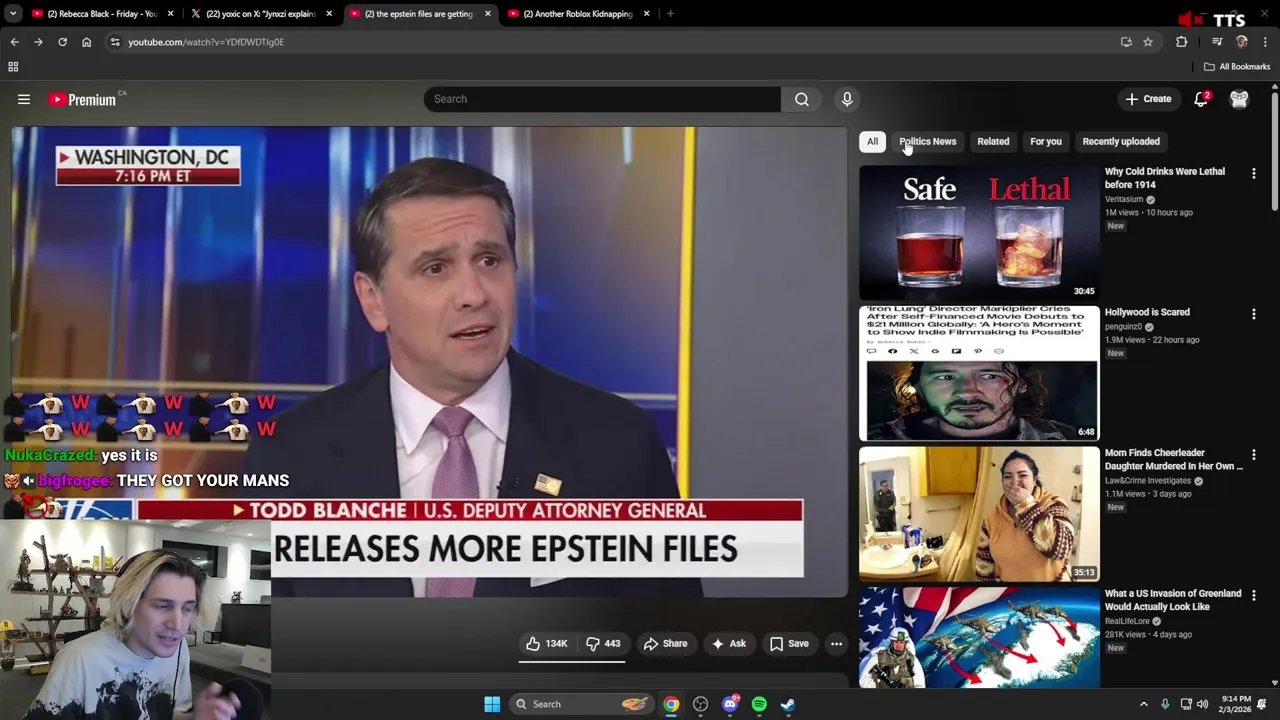1280x720 pixels.
Task: Share the Epstein files video
Action: 665,644
